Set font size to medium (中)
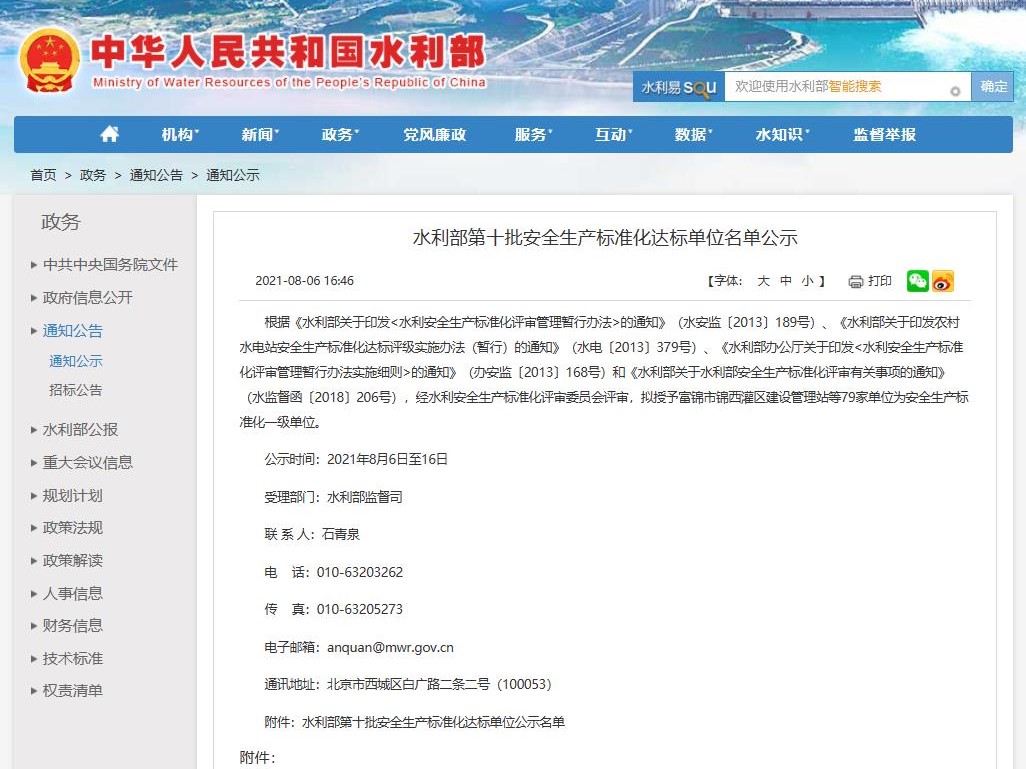This screenshot has height=769, width=1026. [786, 281]
